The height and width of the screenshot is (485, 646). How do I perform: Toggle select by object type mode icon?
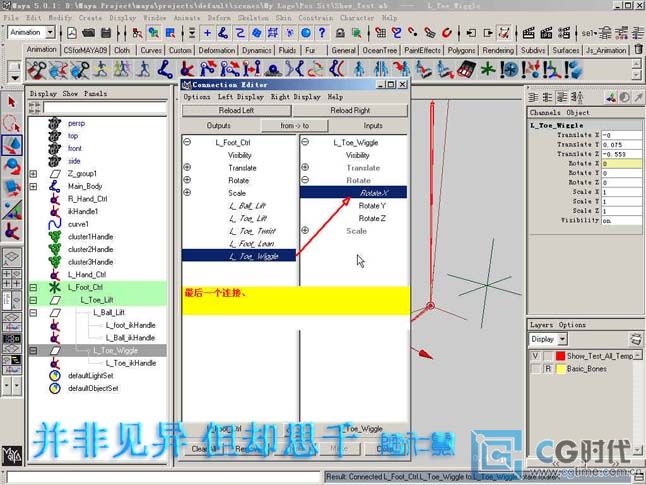click(x=154, y=33)
